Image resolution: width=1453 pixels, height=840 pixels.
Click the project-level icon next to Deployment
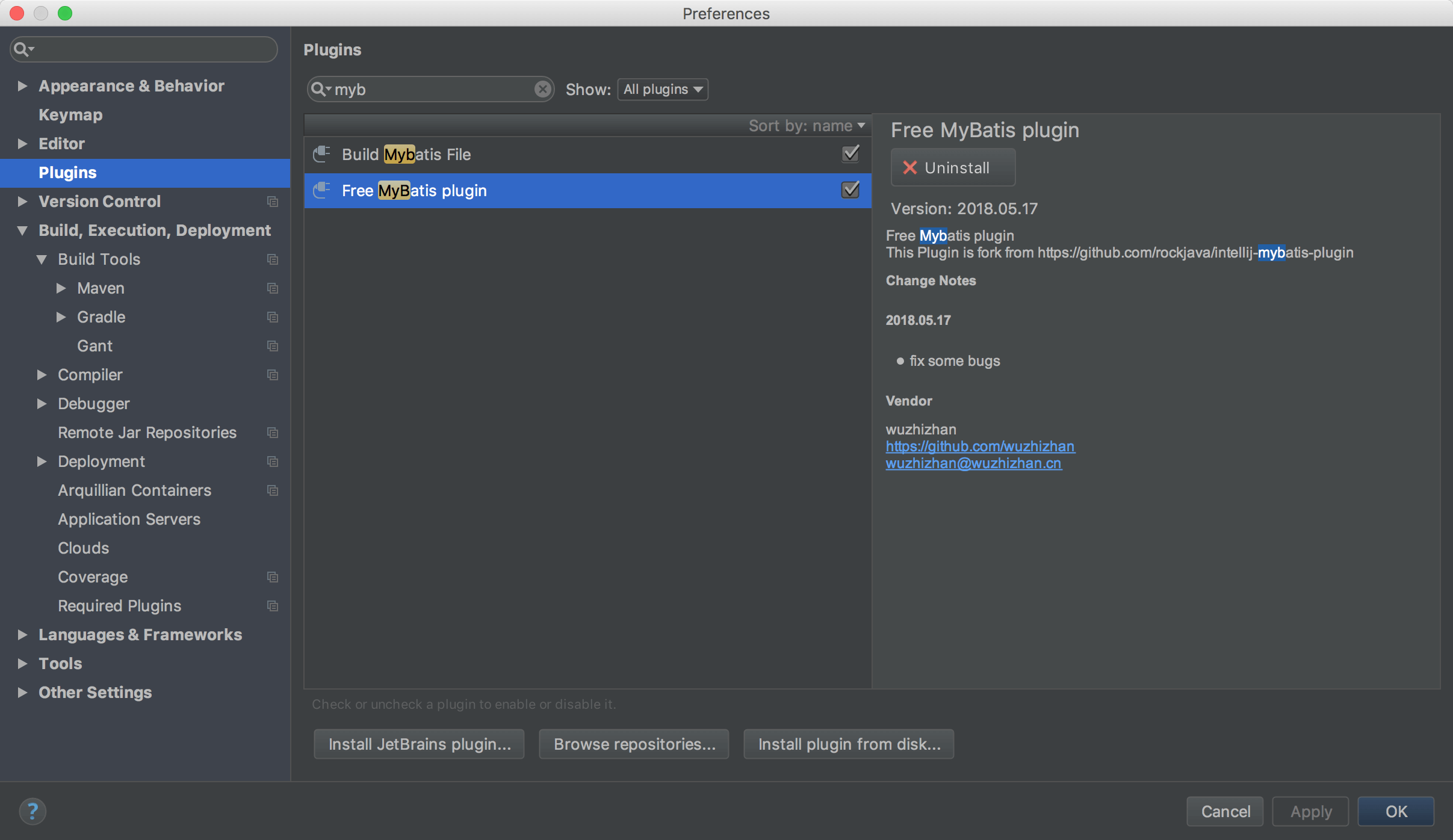pyautogui.click(x=273, y=462)
